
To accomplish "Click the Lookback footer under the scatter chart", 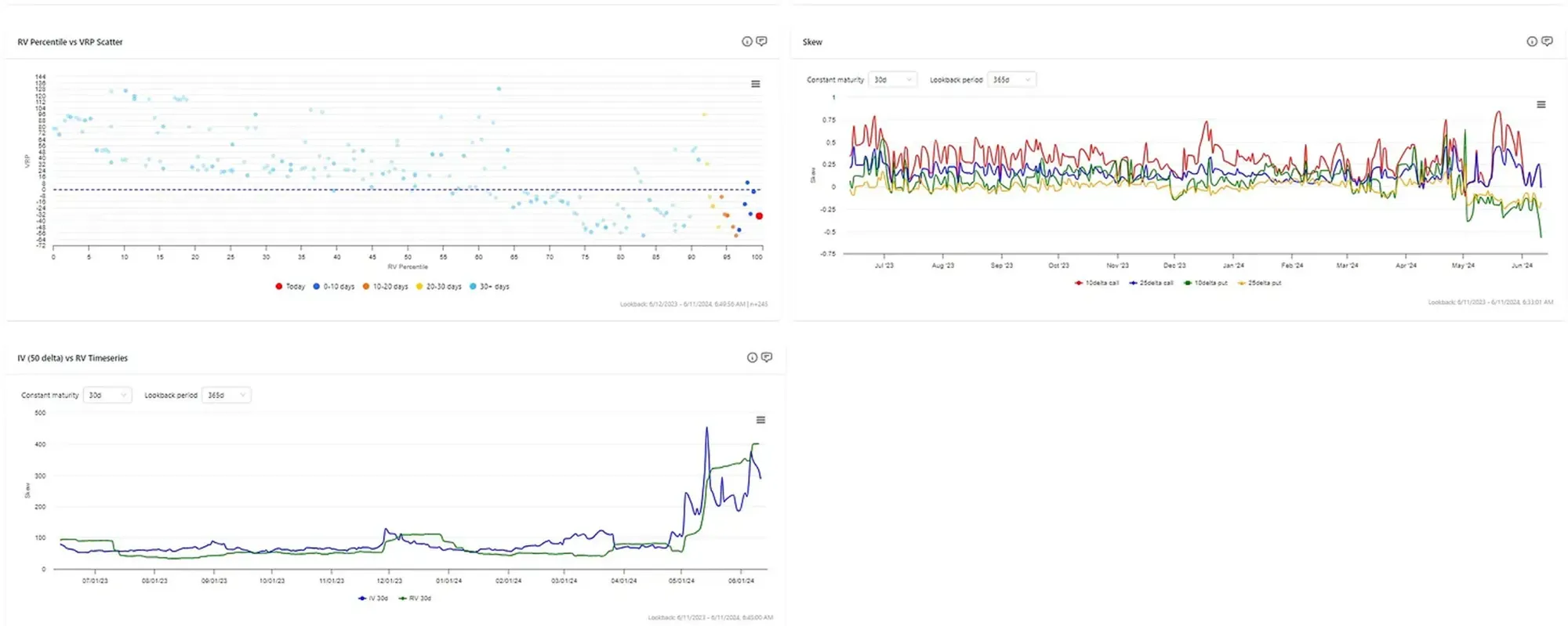I will coord(694,304).
